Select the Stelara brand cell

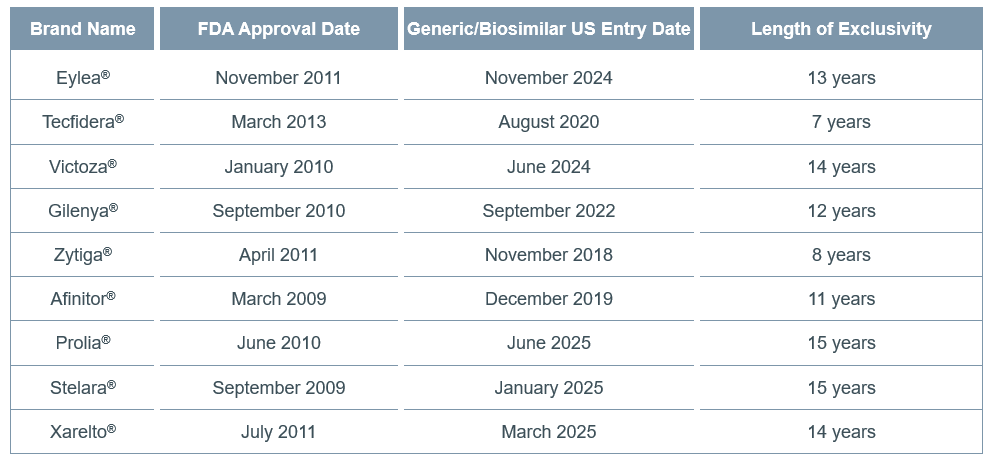coord(82,388)
